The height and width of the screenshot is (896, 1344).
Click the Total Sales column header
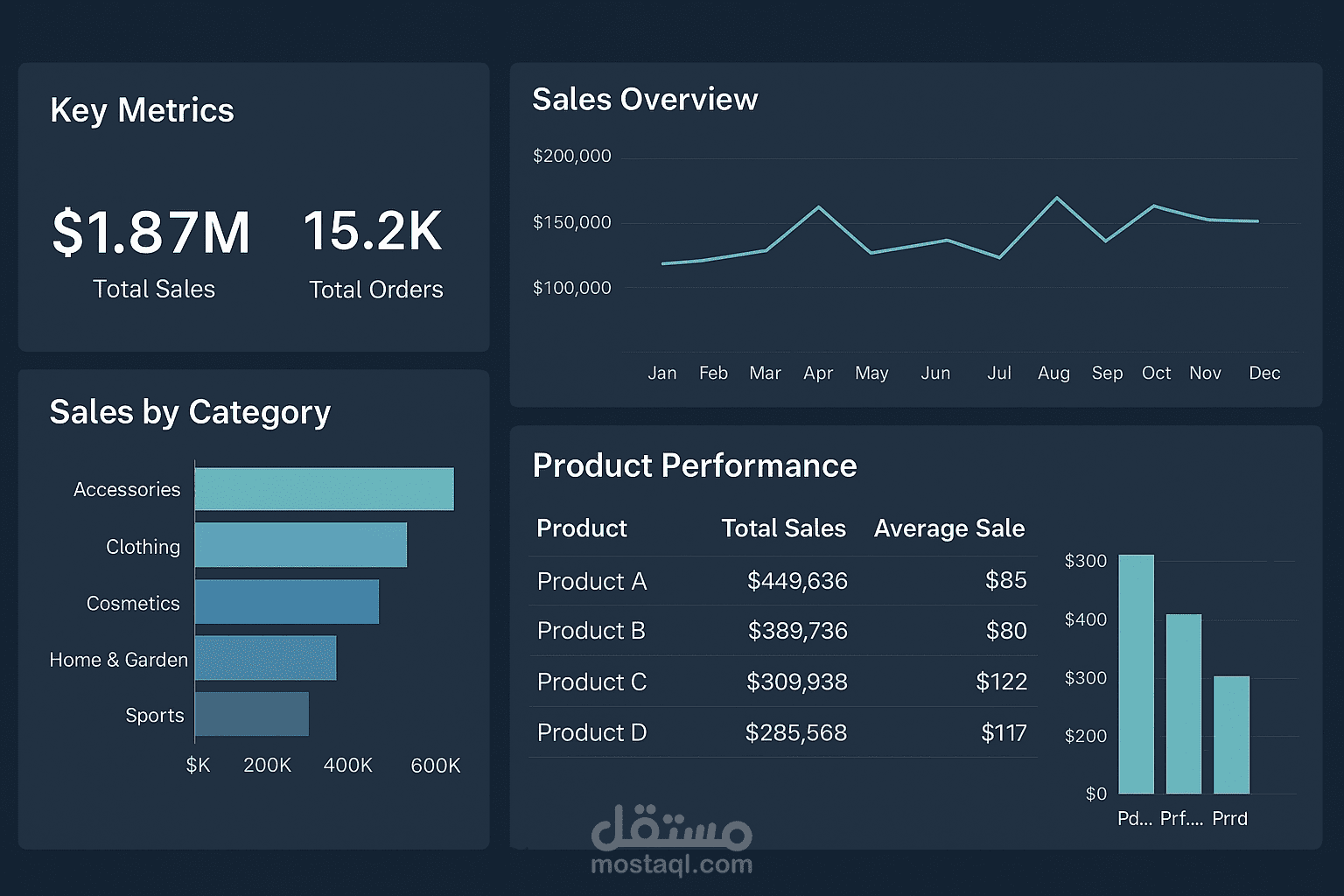click(783, 528)
